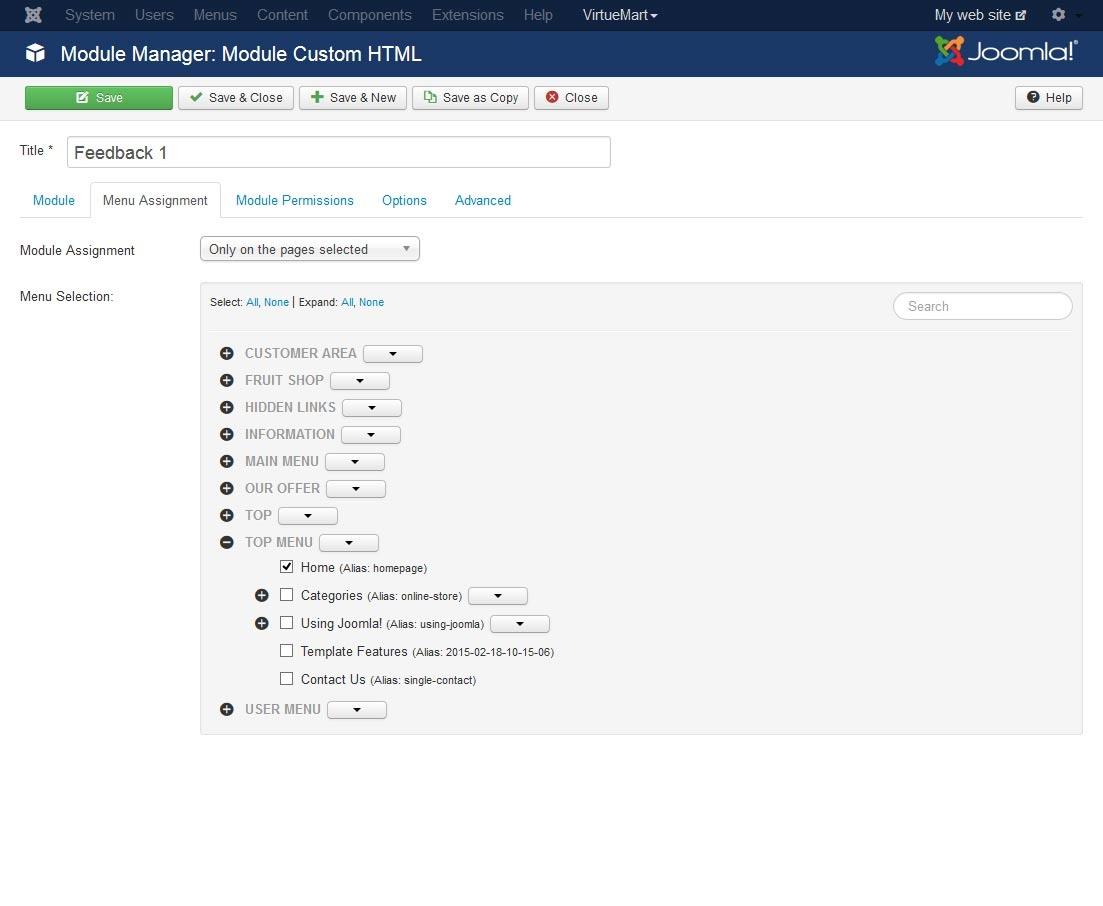Expand Categories submenu plus icon
This screenshot has height=906, width=1103.
262,596
